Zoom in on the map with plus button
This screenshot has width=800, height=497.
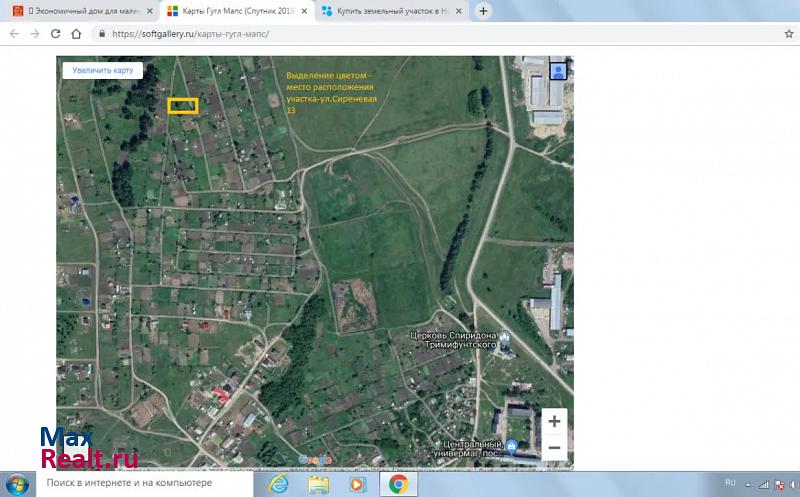point(554,422)
